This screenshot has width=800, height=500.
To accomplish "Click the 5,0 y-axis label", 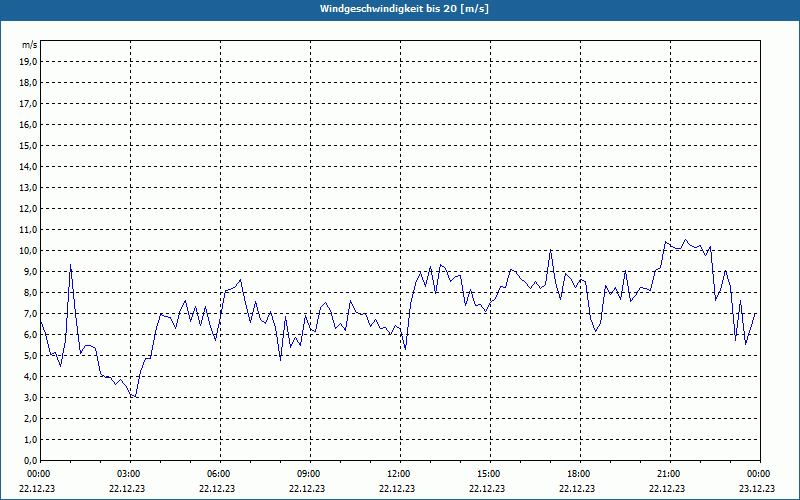I will [x=30, y=356].
